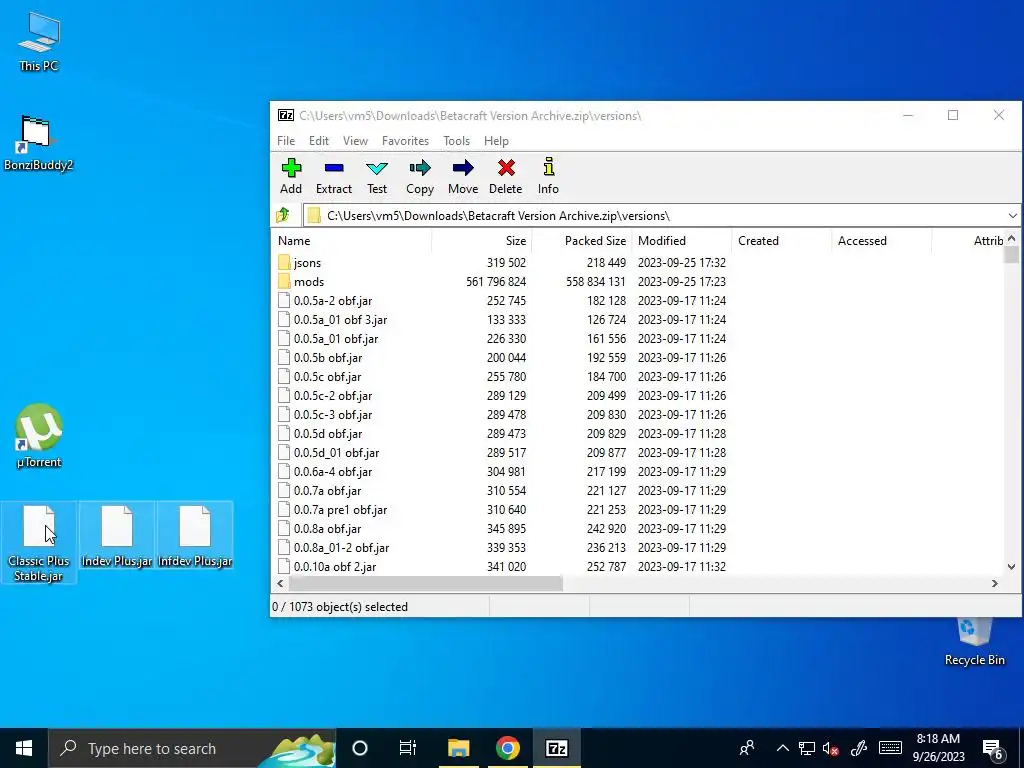Open the File menu
The image size is (1024, 768).
point(286,141)
